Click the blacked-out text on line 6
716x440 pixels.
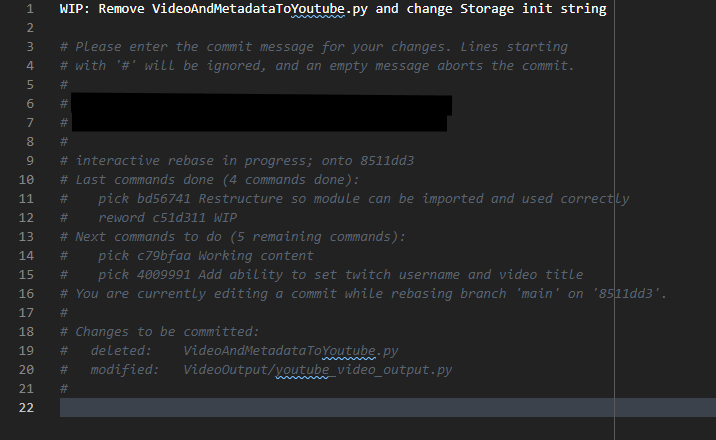click(x=262, y=105)
